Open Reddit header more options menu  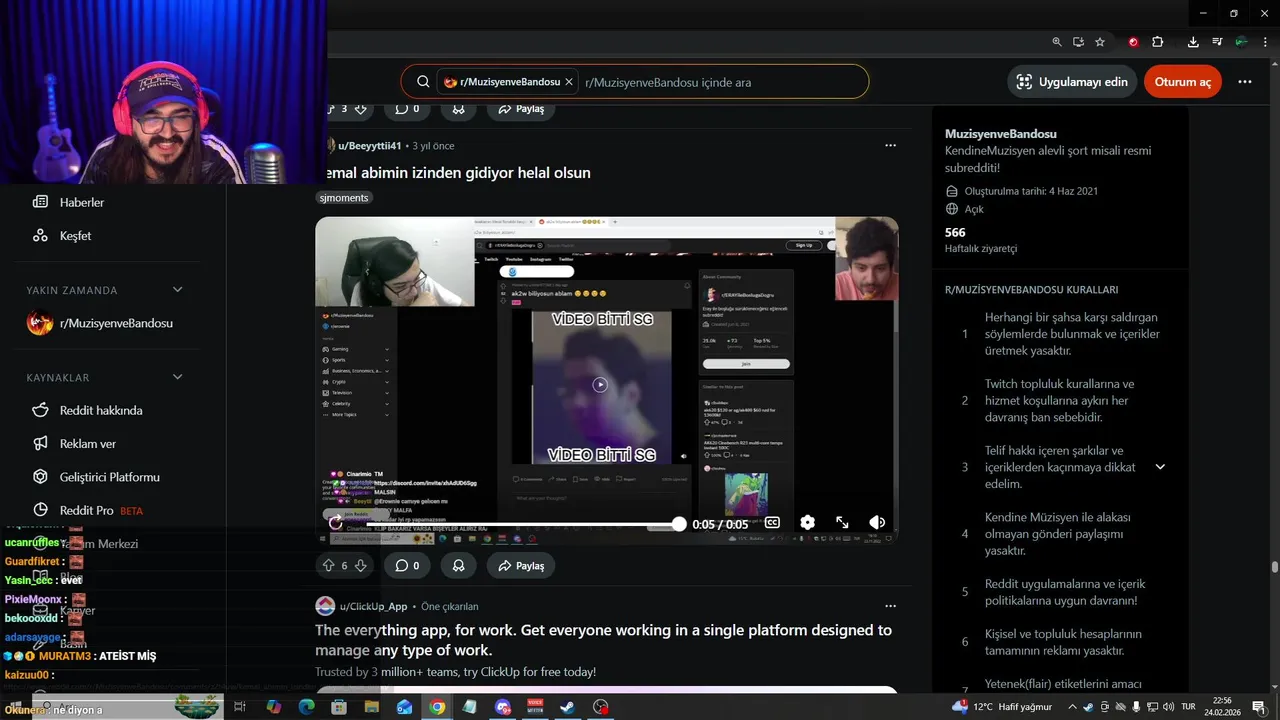click(x=1245, y=82)
